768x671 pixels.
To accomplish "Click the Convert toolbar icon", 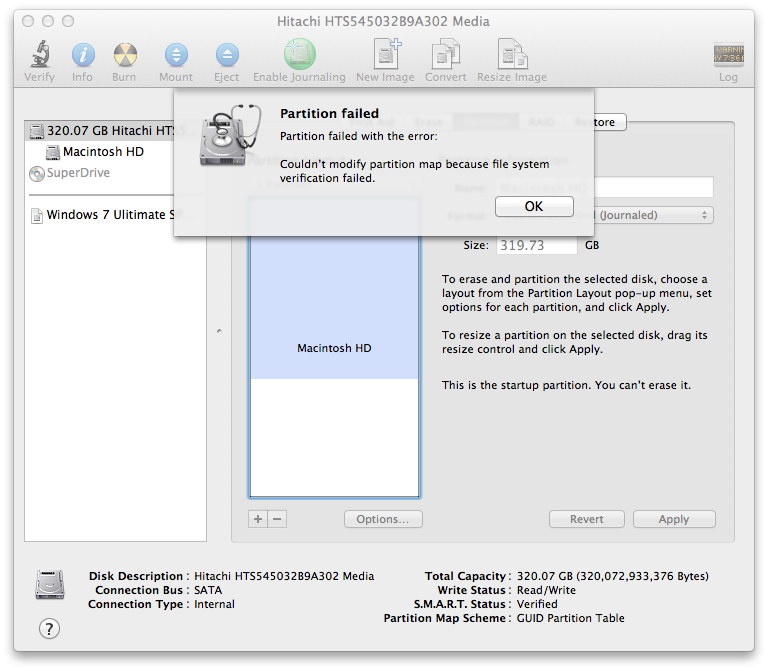I will pyautogui.click(x=445, y=54).
